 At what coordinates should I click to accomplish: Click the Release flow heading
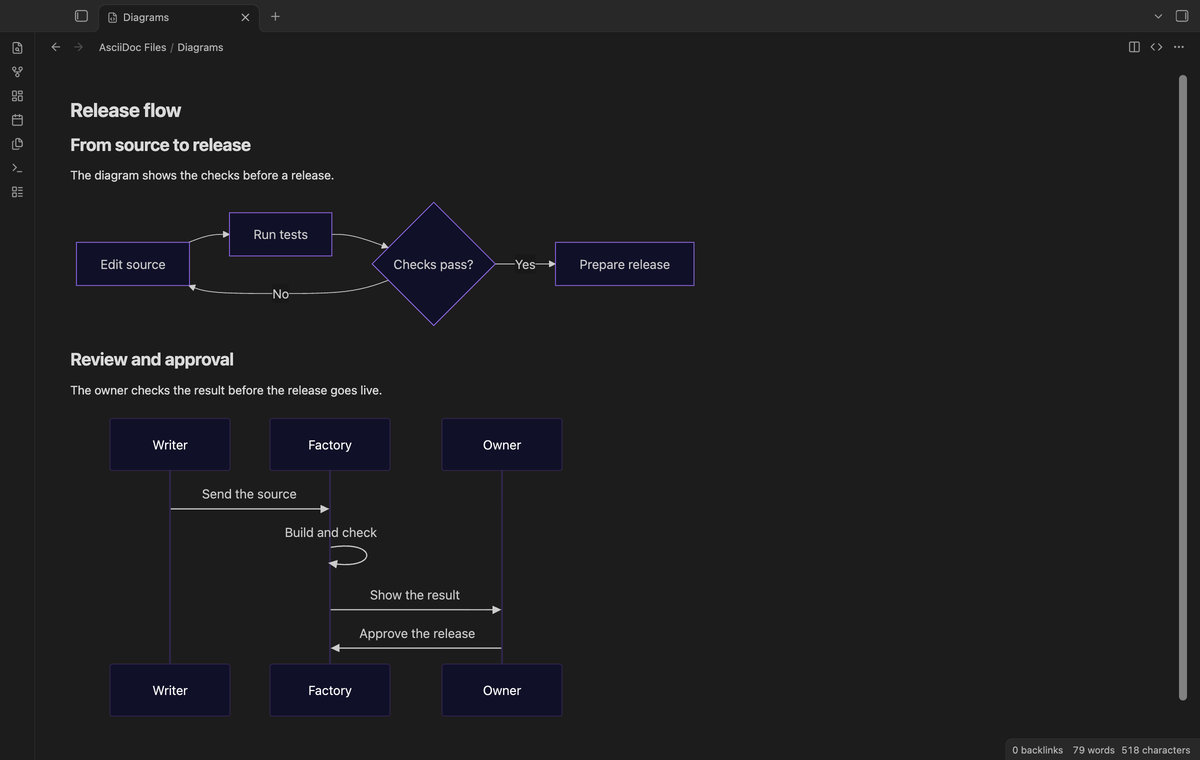click(x=126, y=110)
